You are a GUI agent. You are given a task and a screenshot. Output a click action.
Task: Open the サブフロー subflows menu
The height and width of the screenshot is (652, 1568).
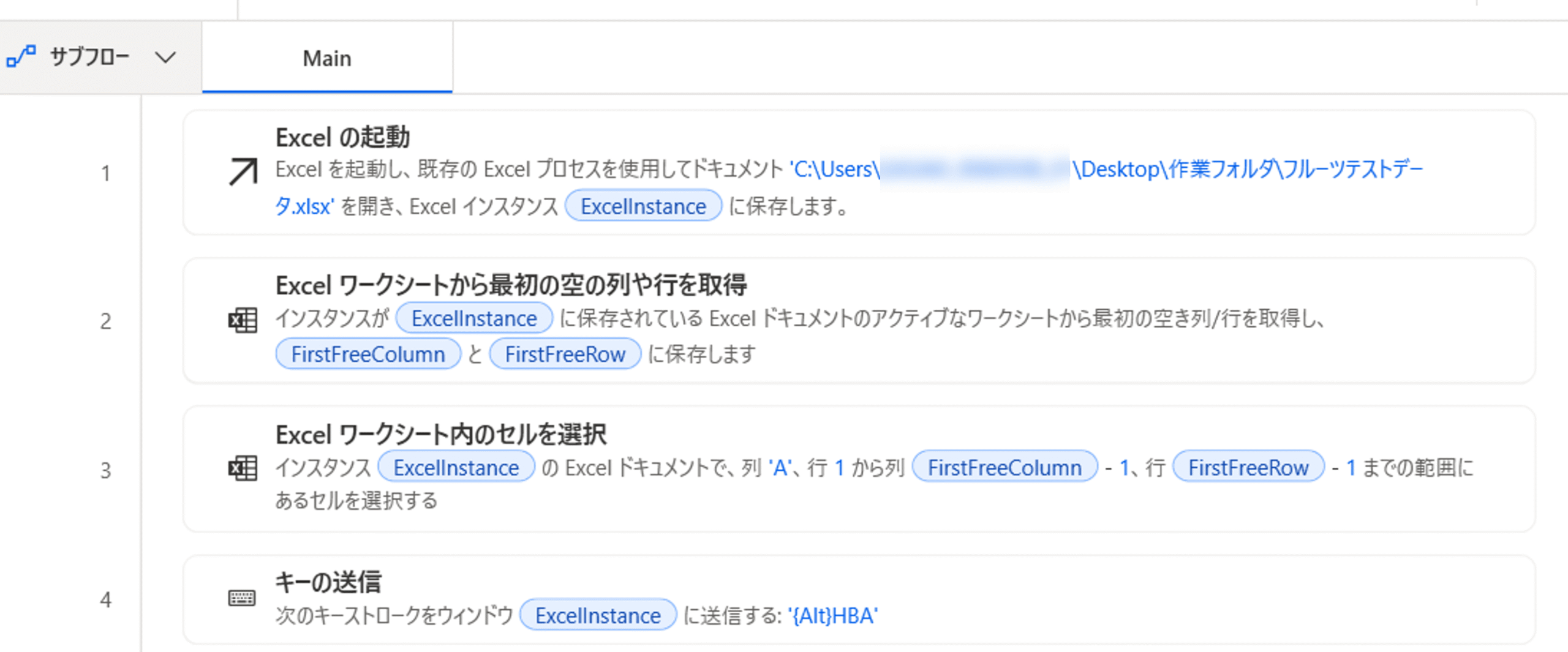[90, 57]
